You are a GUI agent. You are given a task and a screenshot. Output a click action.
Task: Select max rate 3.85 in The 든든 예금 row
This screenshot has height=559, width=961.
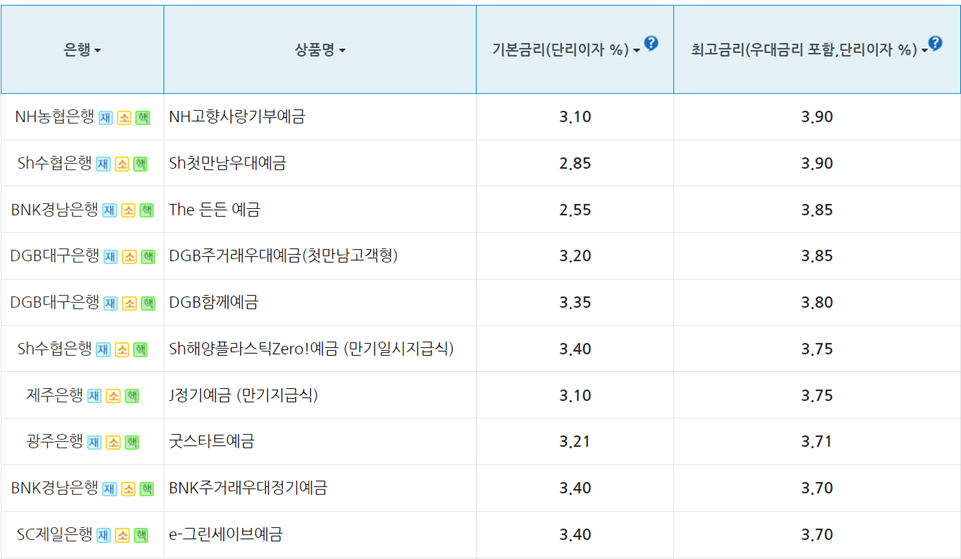coord(817,210)
